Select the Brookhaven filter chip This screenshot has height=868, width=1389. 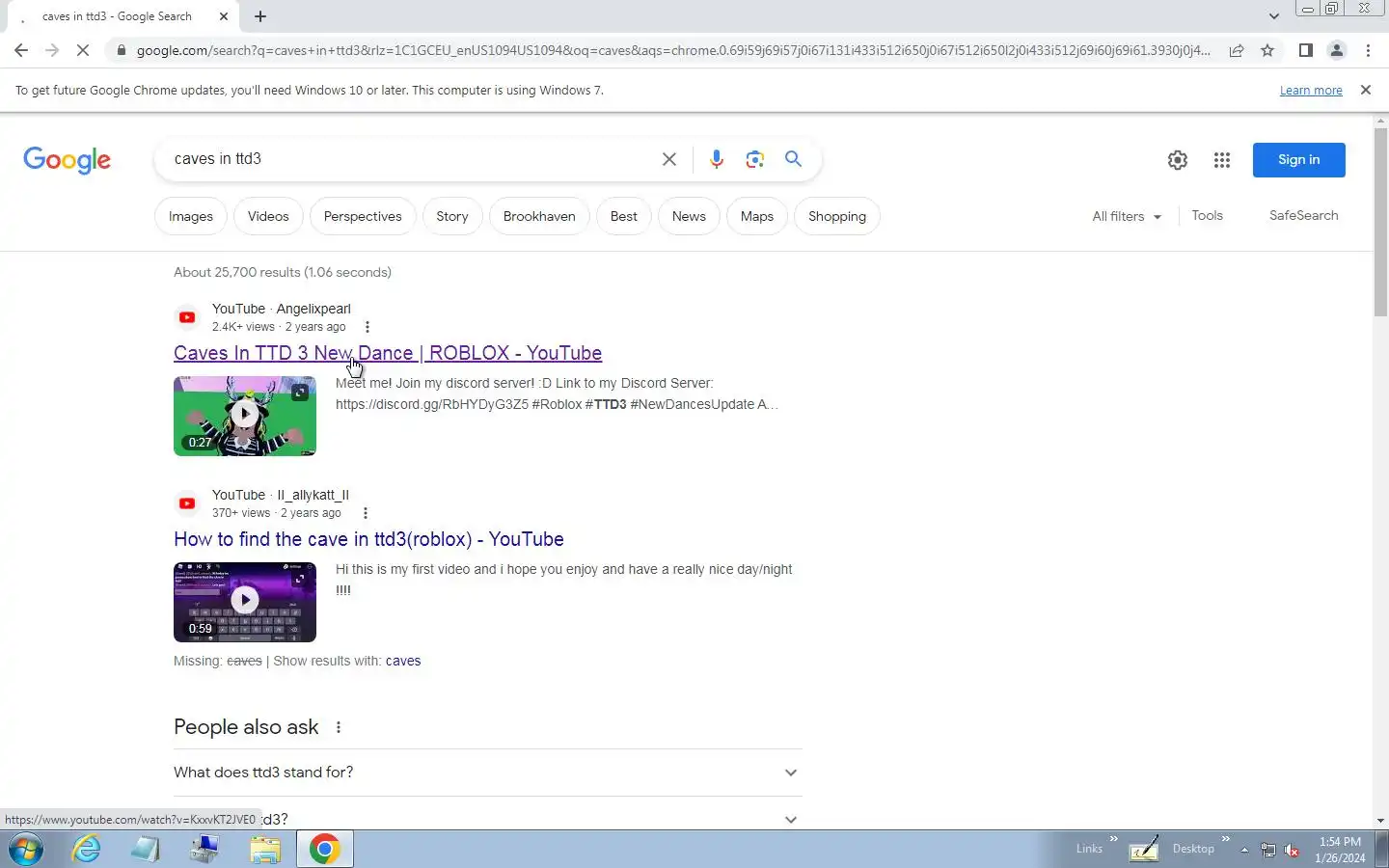[x=539, y=216]
